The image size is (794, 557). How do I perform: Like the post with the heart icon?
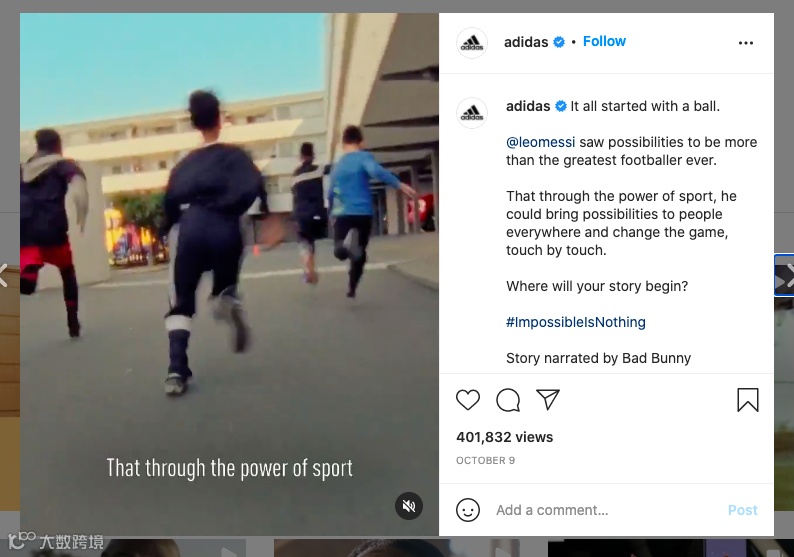coord(468,400)
